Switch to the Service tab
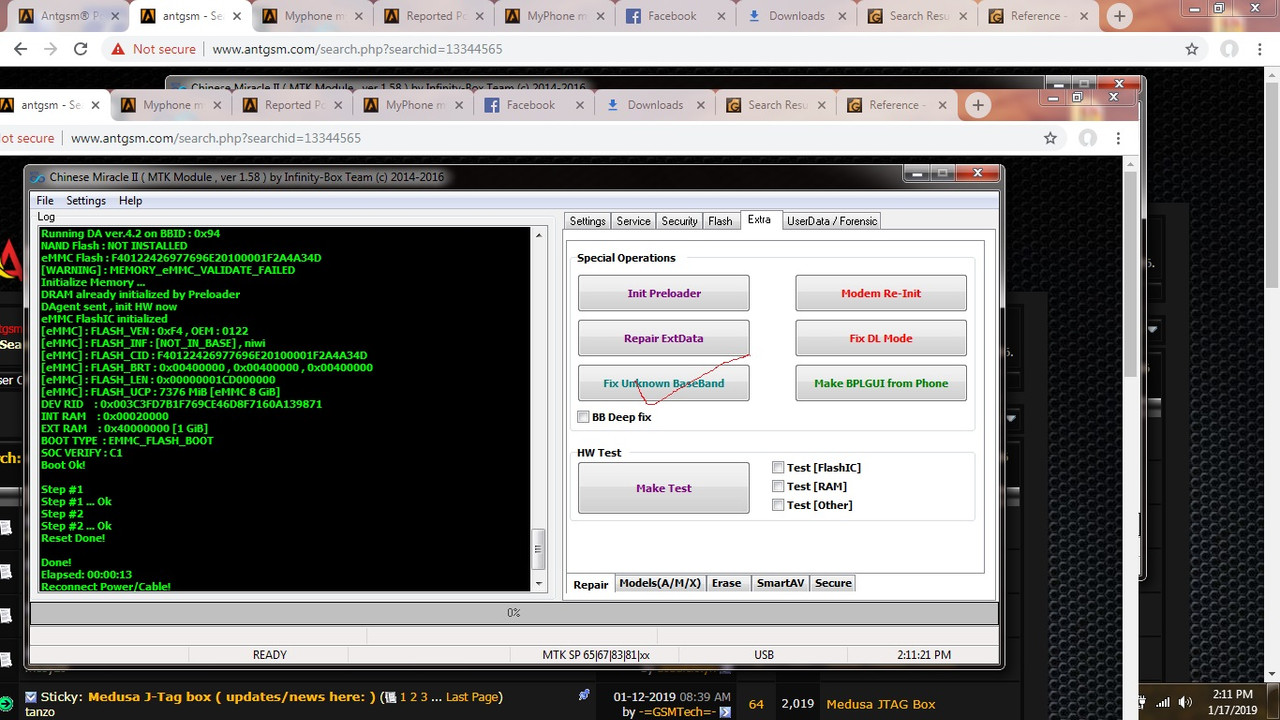 click(634, 221)
